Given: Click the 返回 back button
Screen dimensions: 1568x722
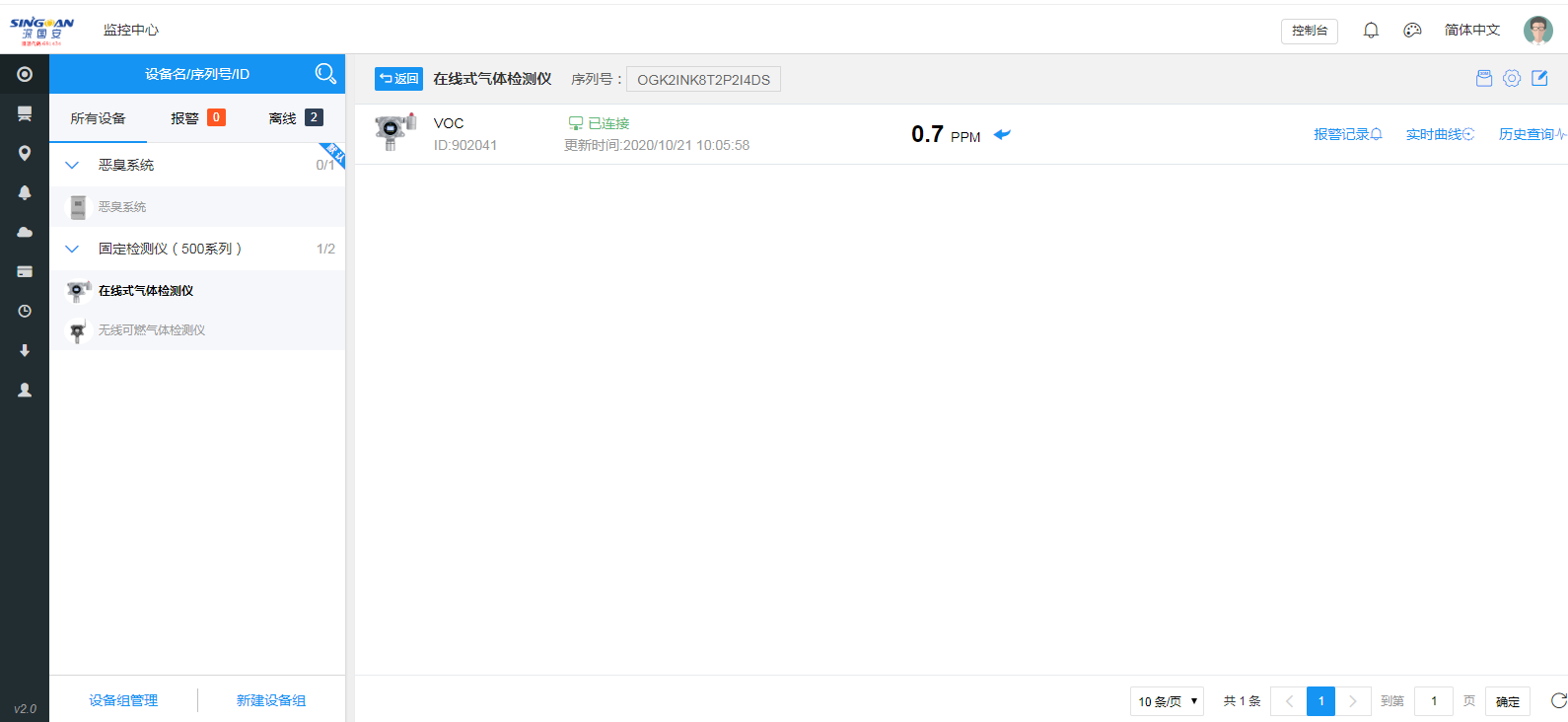Looking at the screenshot, I should click(398, 79).
